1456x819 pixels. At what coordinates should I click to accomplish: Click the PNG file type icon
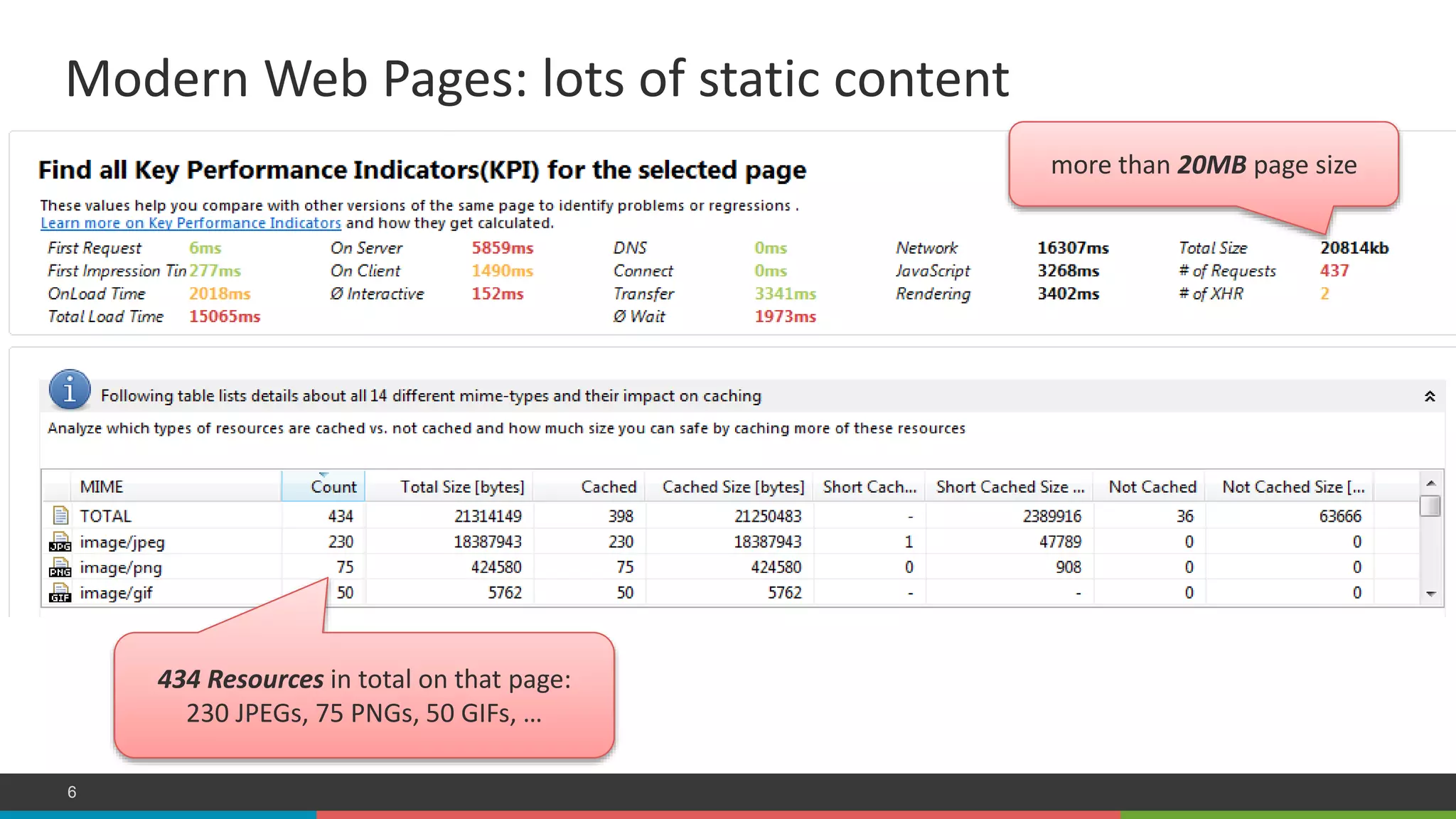[60, 567]
